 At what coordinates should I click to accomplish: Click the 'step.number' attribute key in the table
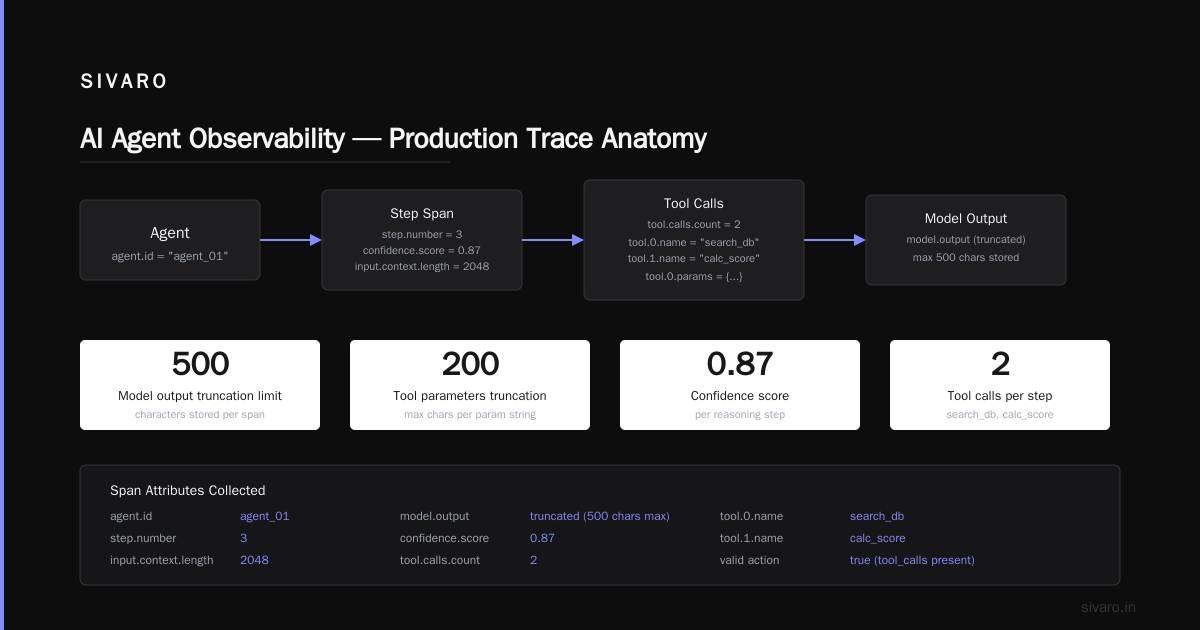click(x=144, y=538)
